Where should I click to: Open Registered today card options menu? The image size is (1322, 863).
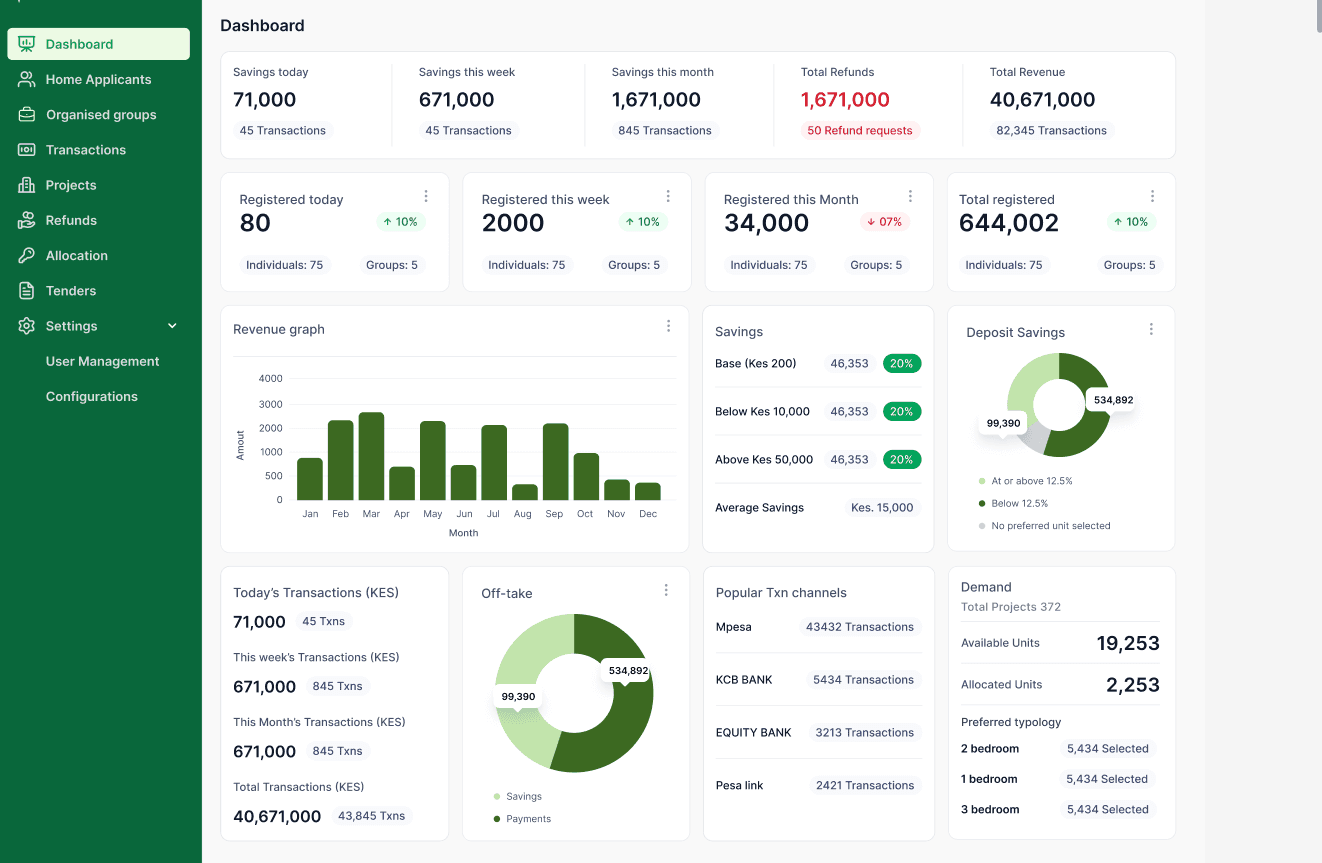[426, 196]
